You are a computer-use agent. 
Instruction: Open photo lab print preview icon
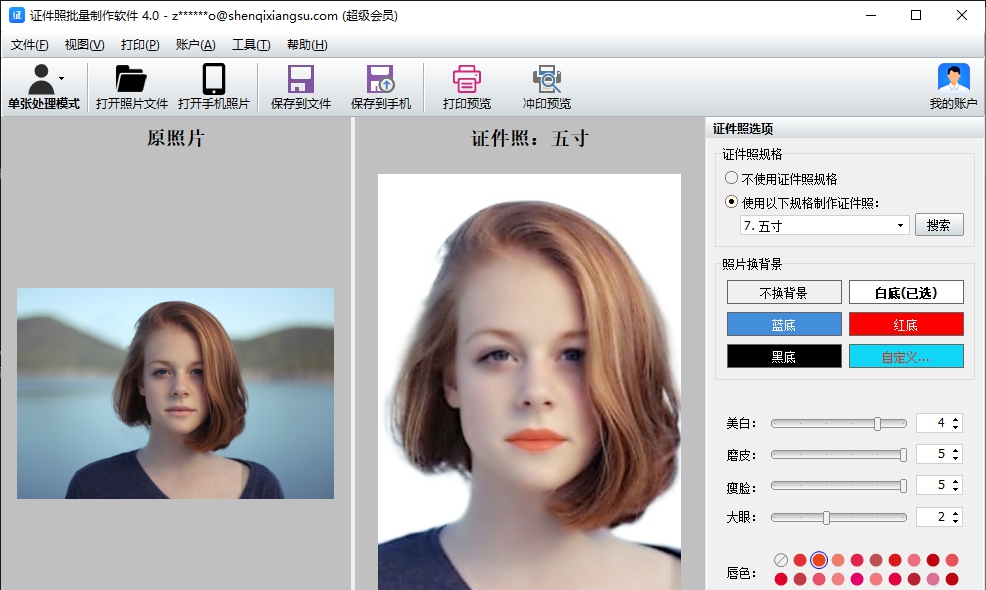pos(546,80)
